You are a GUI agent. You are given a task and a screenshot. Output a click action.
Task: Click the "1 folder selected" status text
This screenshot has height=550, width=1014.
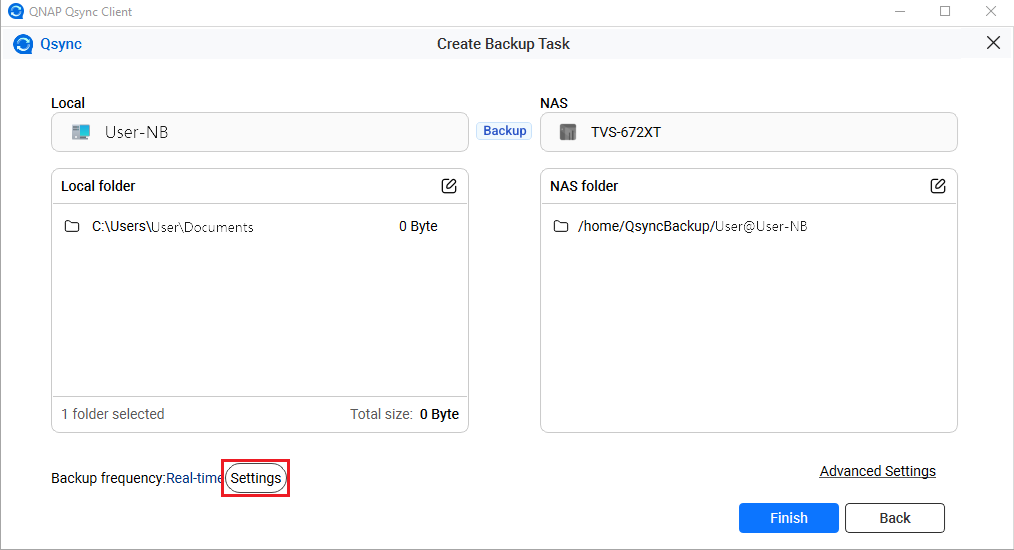[113, 414]
